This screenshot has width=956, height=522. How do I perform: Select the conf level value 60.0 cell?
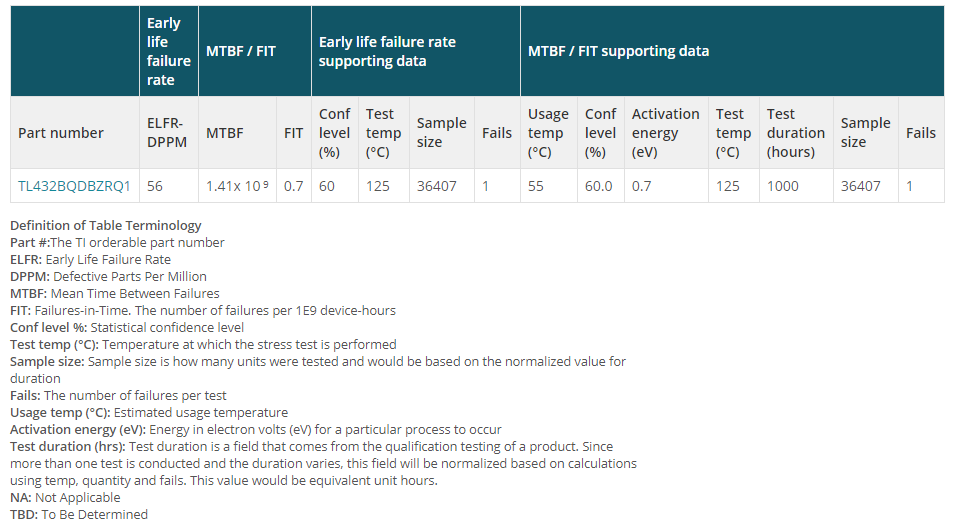(601, 186)
